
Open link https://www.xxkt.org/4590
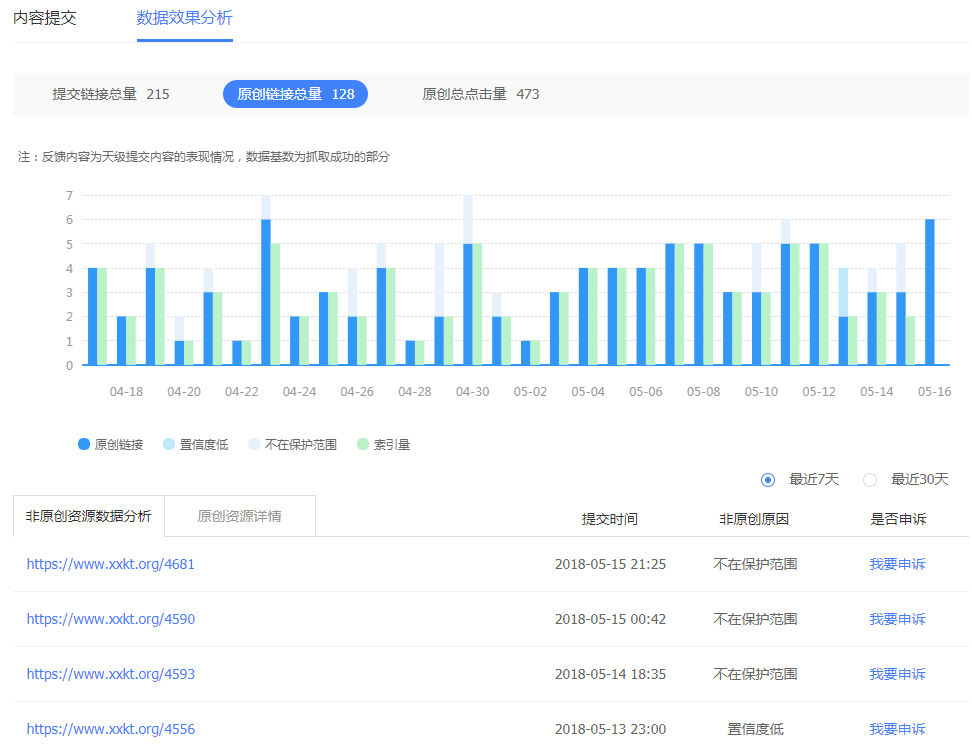coord(110,619)
